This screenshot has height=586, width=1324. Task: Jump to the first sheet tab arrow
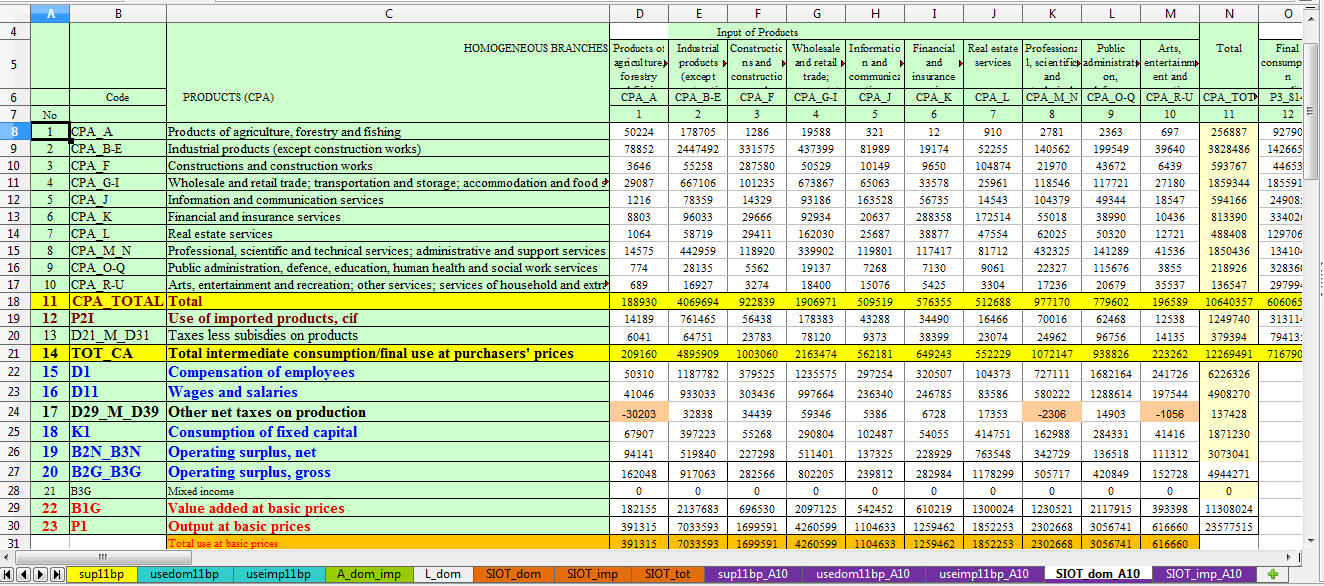tap(8, 574)
